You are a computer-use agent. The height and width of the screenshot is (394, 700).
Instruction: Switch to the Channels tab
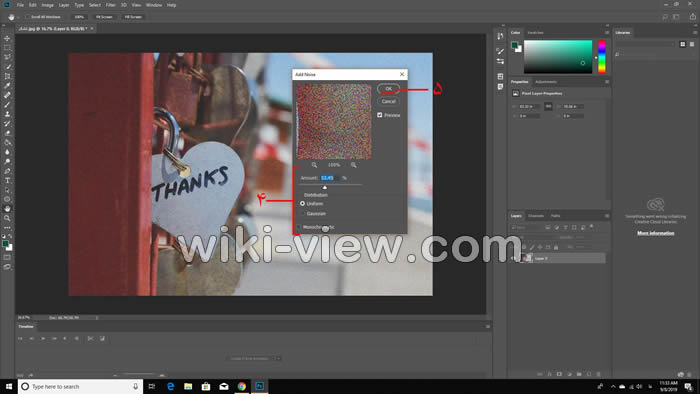(536, 216)
